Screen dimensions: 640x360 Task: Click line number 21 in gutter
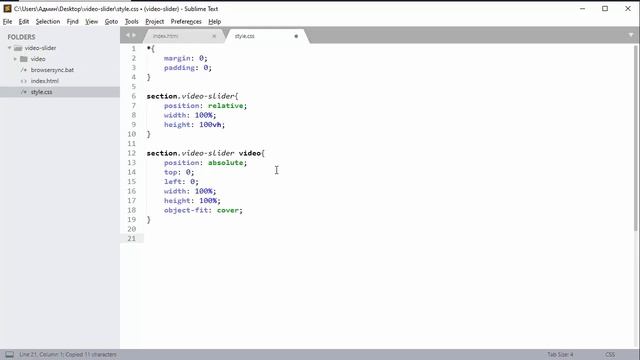click(x=131, y=238)
